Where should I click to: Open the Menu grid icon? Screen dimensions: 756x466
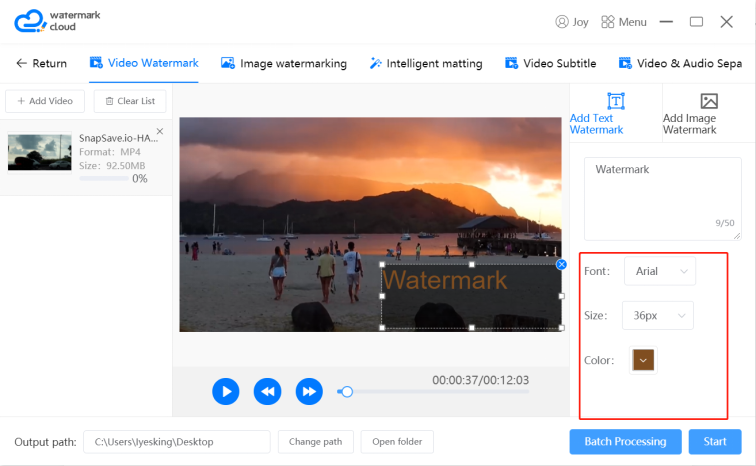pyautogui.click(x=608, y=22)
